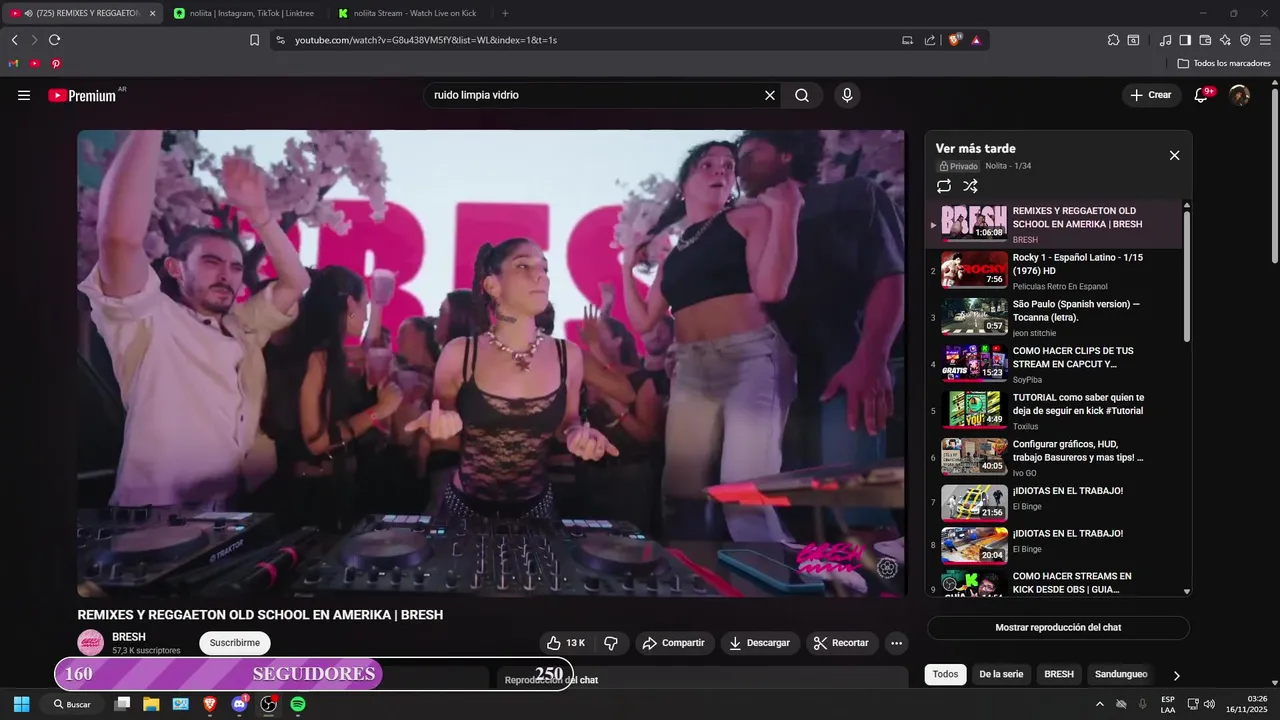
Task: Run search with the magnifier button
Action: tap(802, 95)
